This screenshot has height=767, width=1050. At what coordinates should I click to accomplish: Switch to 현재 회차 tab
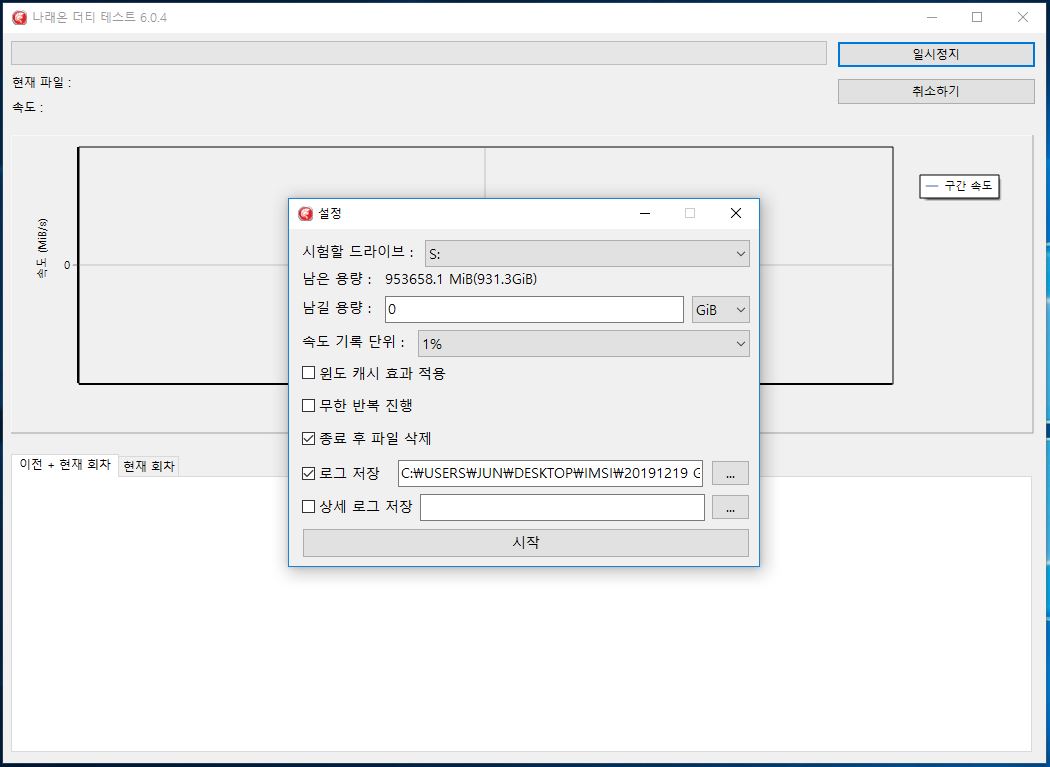pyautogui.click(x=149, y=466)
